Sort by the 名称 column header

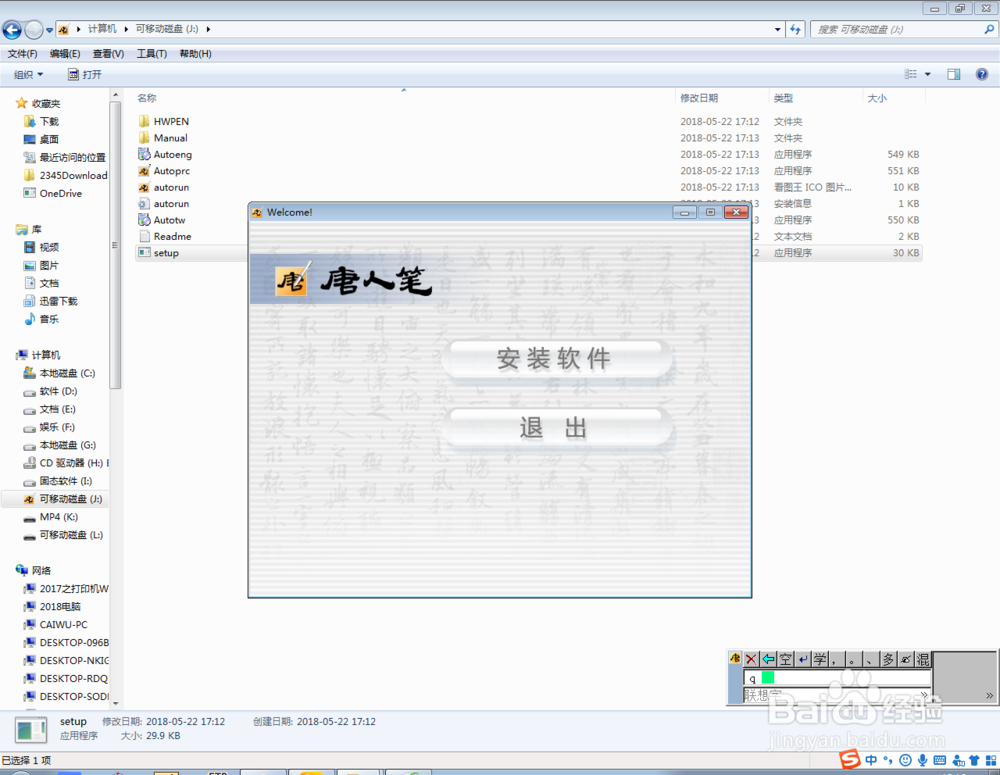[x=146, y=98]
